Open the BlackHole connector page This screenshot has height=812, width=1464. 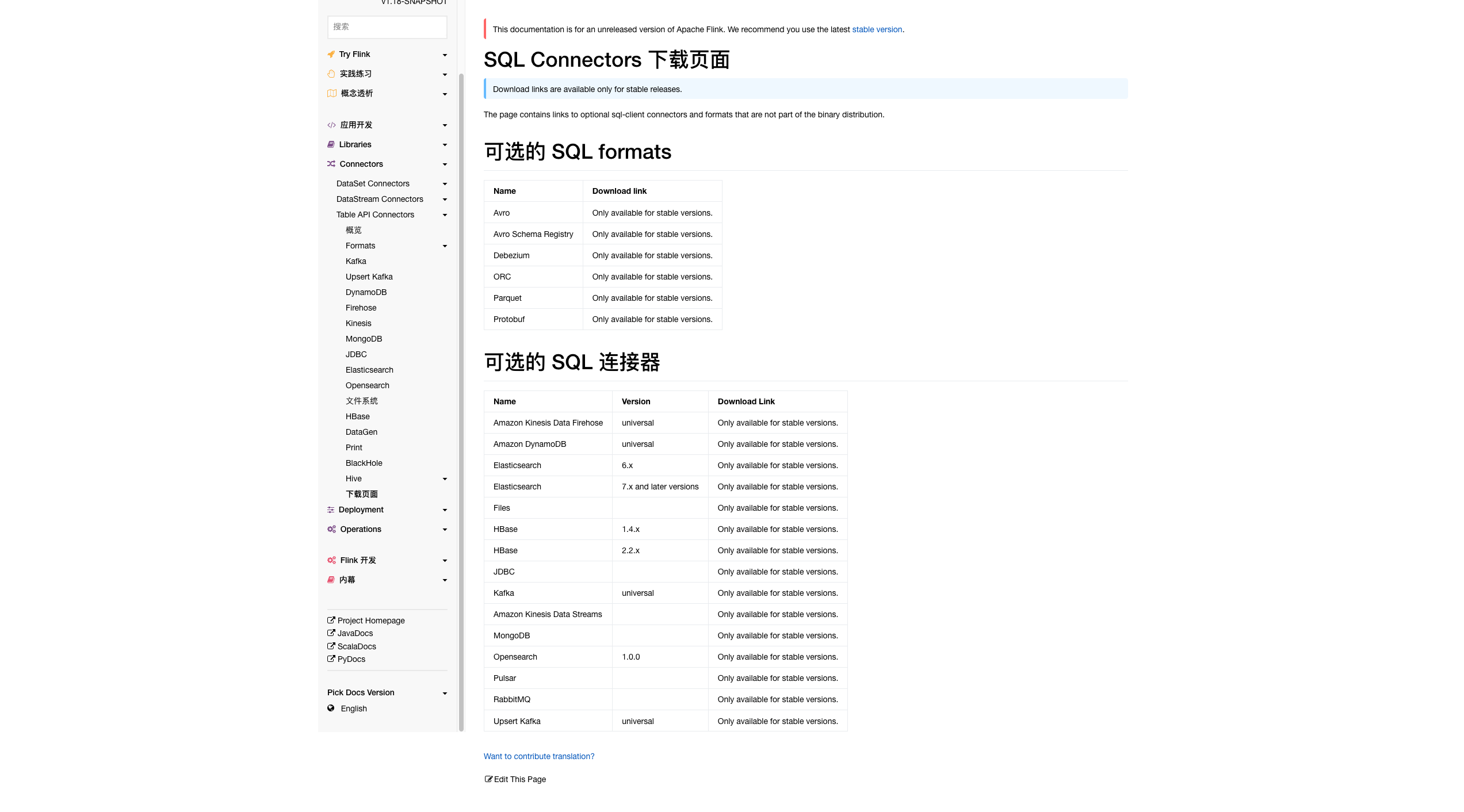point(364,463)
